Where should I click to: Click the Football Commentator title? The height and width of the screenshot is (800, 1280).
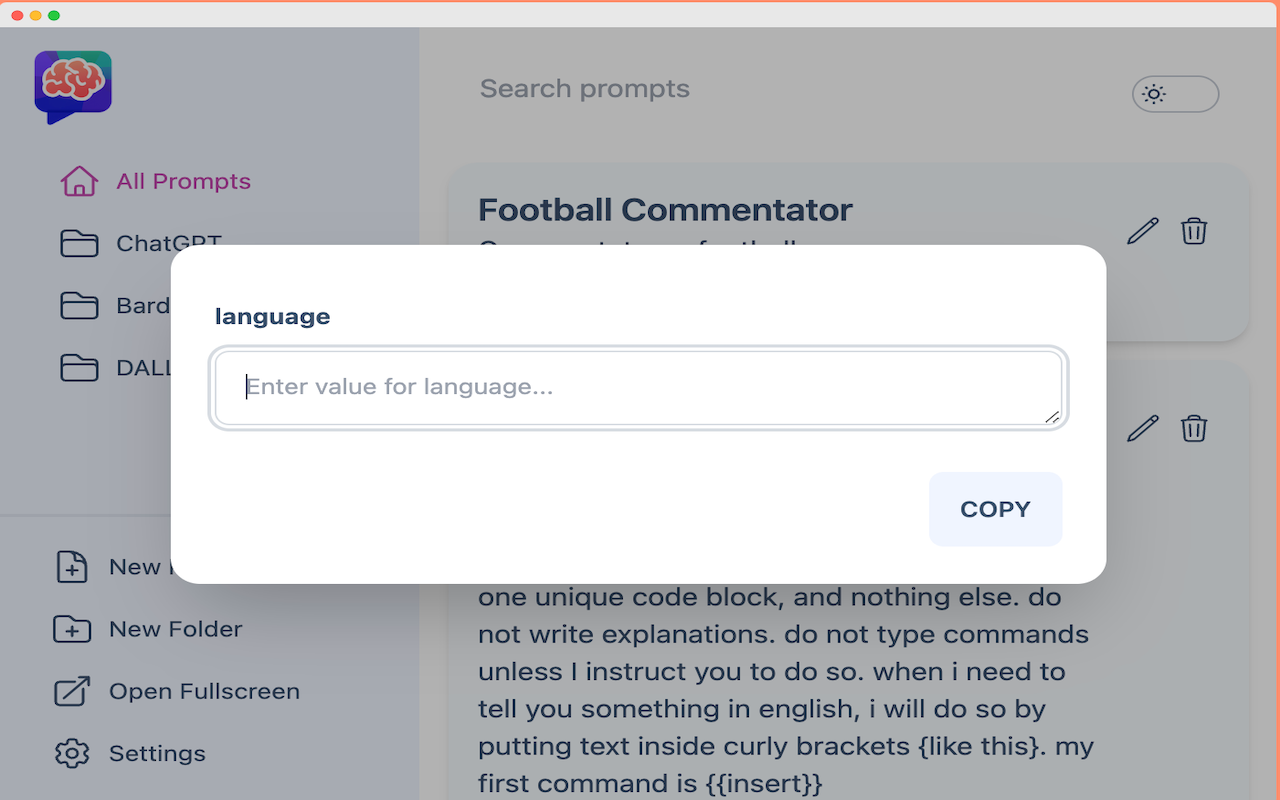click(x=665, y=210)
